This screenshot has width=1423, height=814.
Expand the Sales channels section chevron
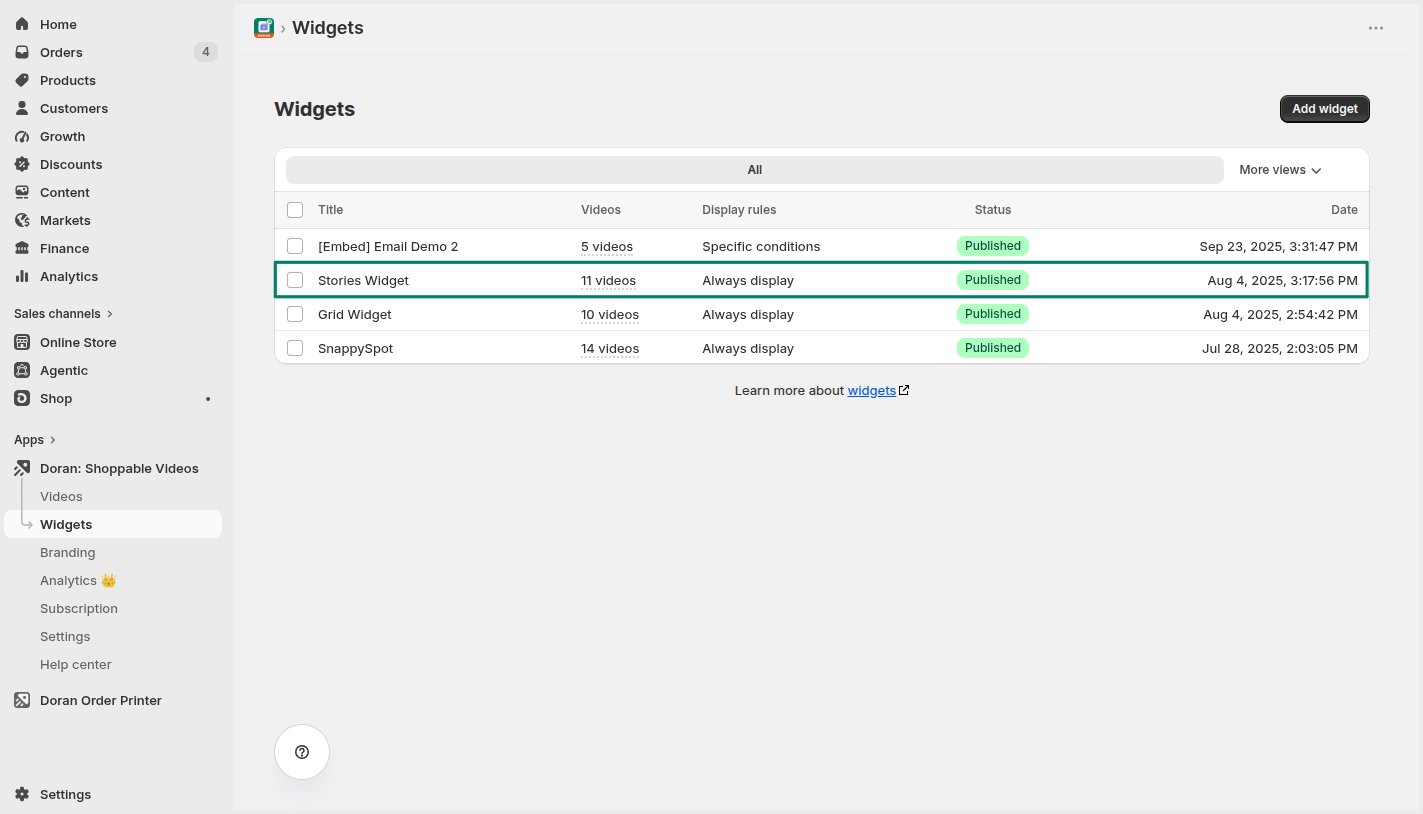coord(110,314)
